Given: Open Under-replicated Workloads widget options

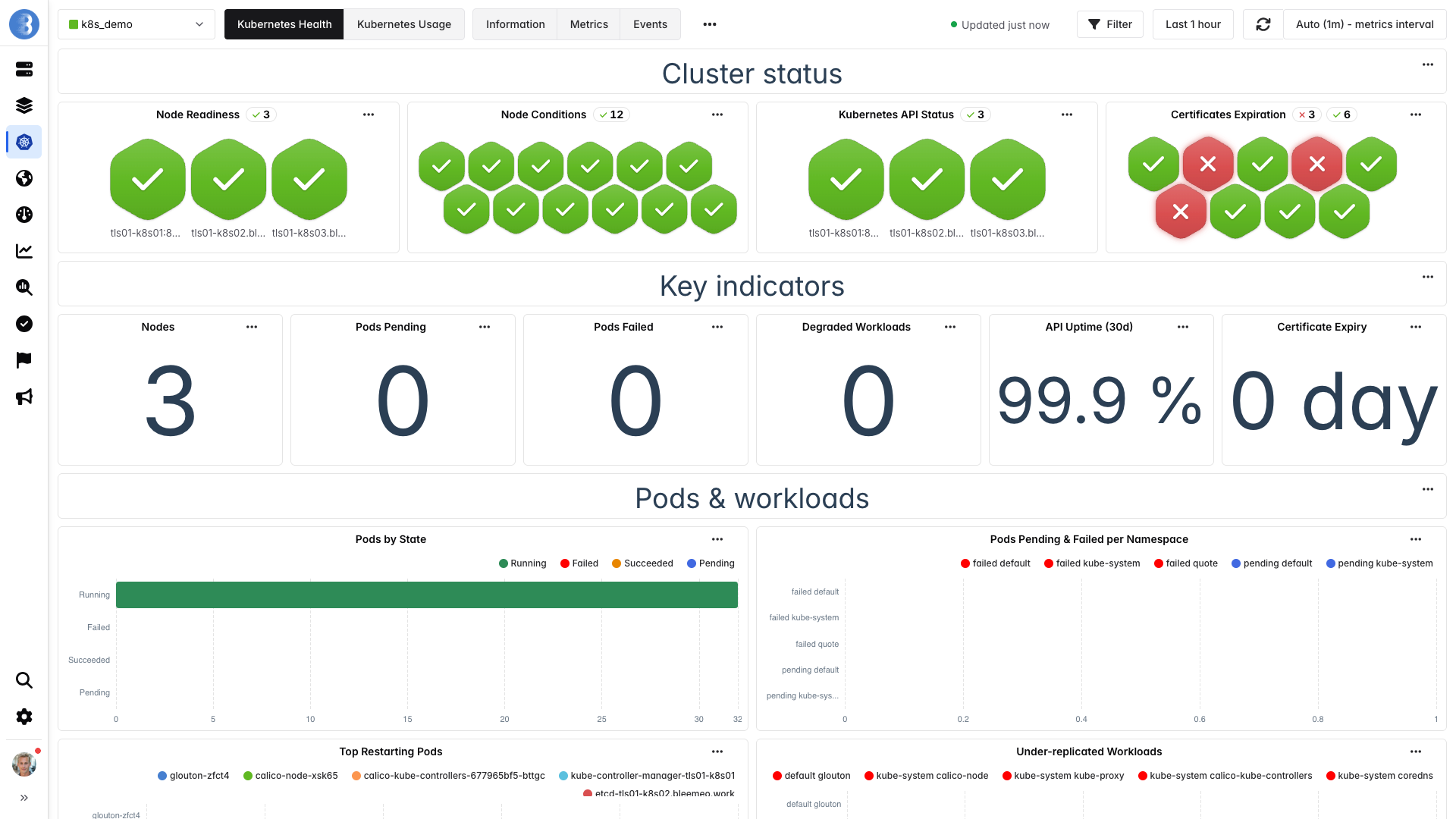Looking at the screenshot, I should [1416, 752].
